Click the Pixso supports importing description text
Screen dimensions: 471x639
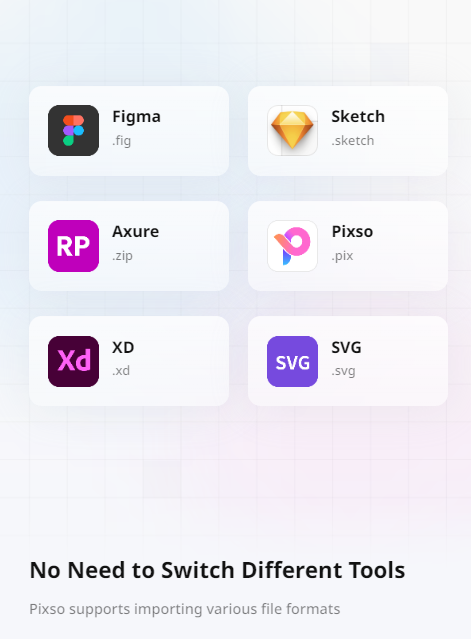[185, 609]
